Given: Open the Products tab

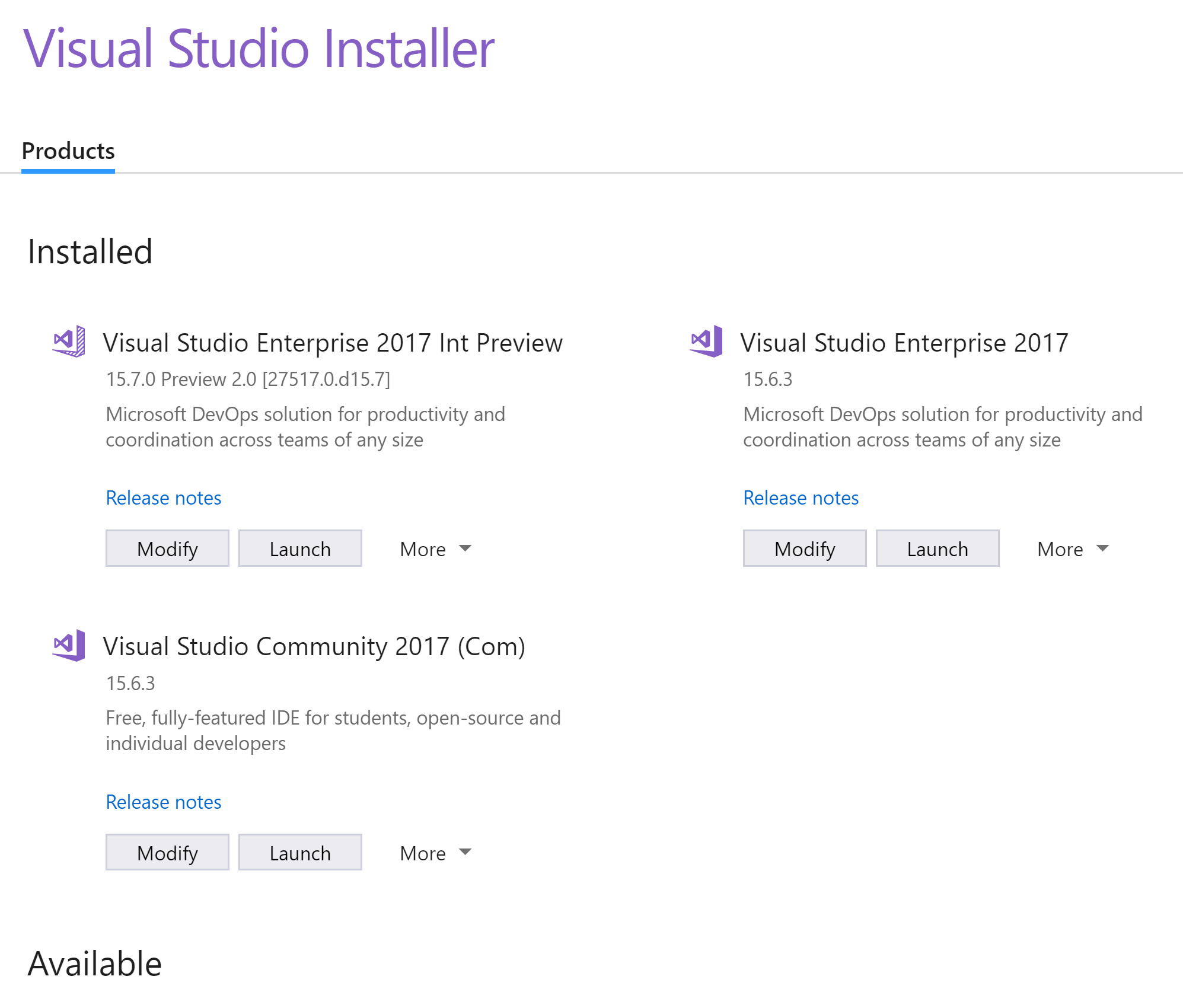Looking at the screenshot, I should coord(68,151).
